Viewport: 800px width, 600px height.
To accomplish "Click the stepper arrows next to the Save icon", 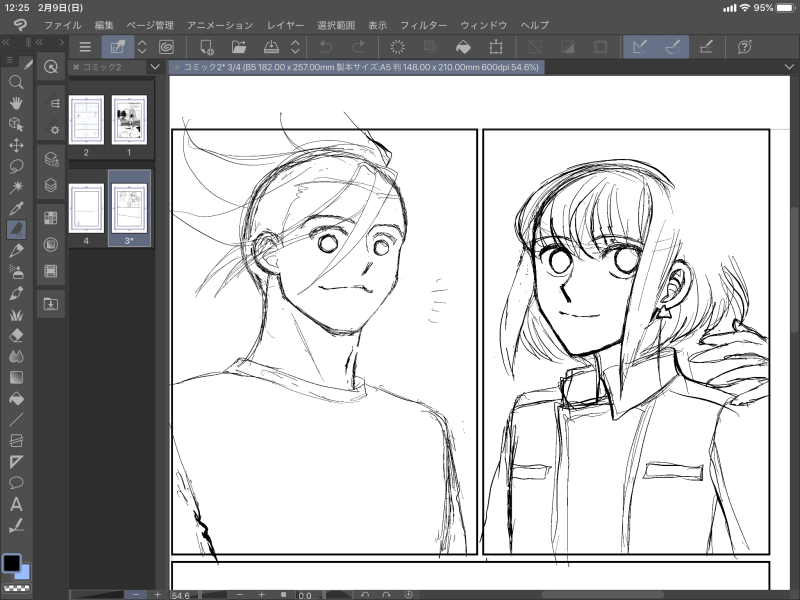I will 295,47.
